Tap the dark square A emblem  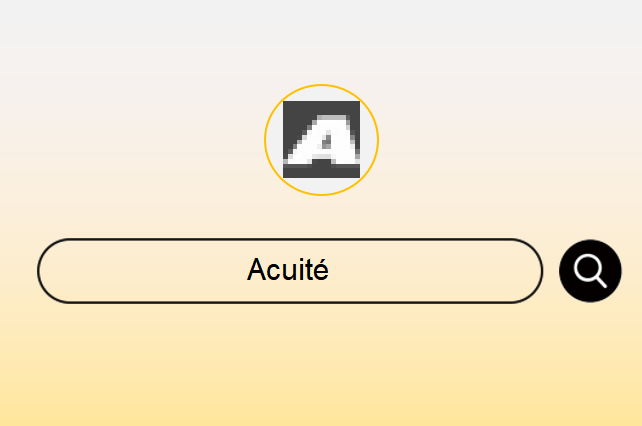tap(321, 139)
